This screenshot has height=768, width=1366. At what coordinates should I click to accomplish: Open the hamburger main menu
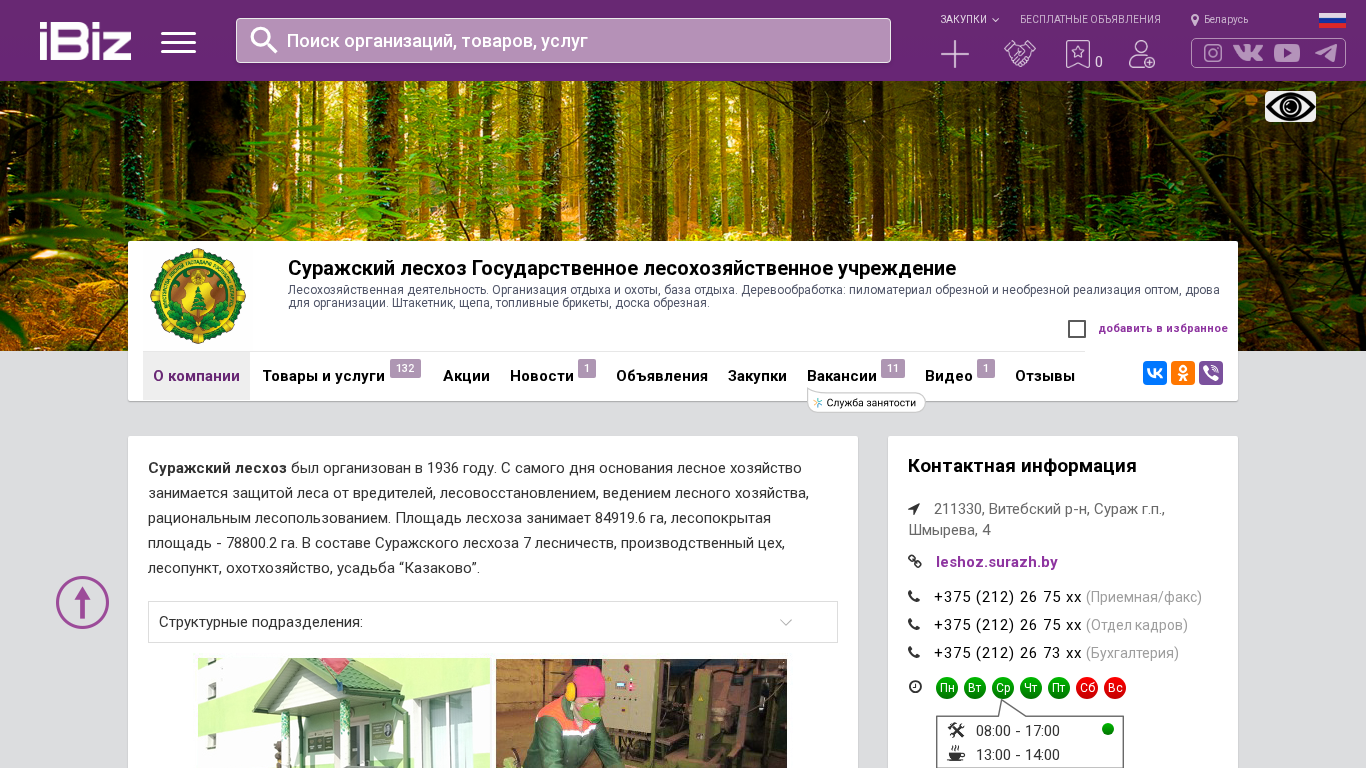pos(178,42)
